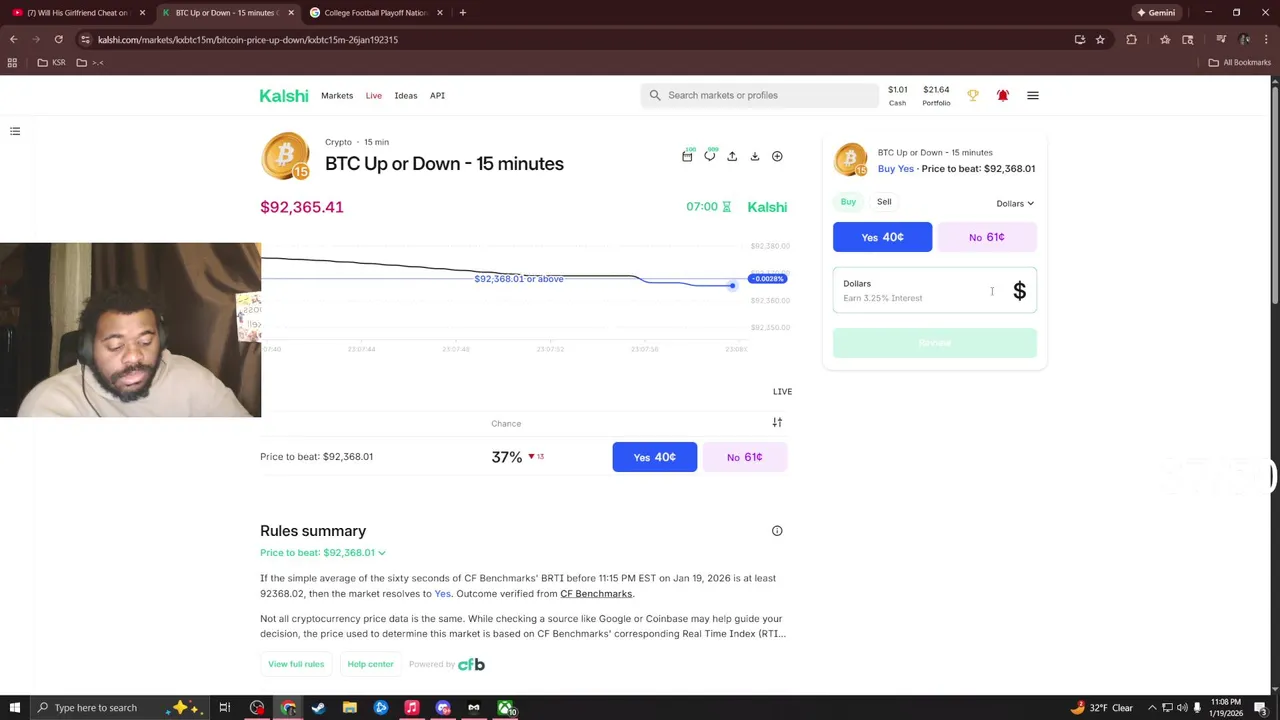Click Yes 40¢ button below the chart
The height and width of the screenshot is (720, 1280).
pos(655,457)
